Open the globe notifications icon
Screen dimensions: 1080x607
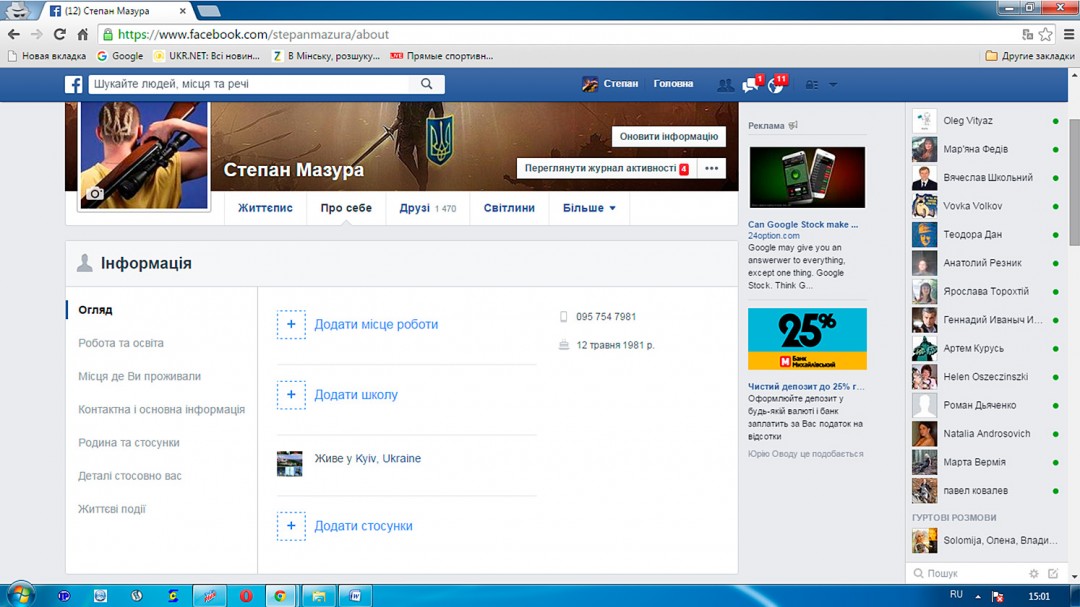[x=776, y=85]
